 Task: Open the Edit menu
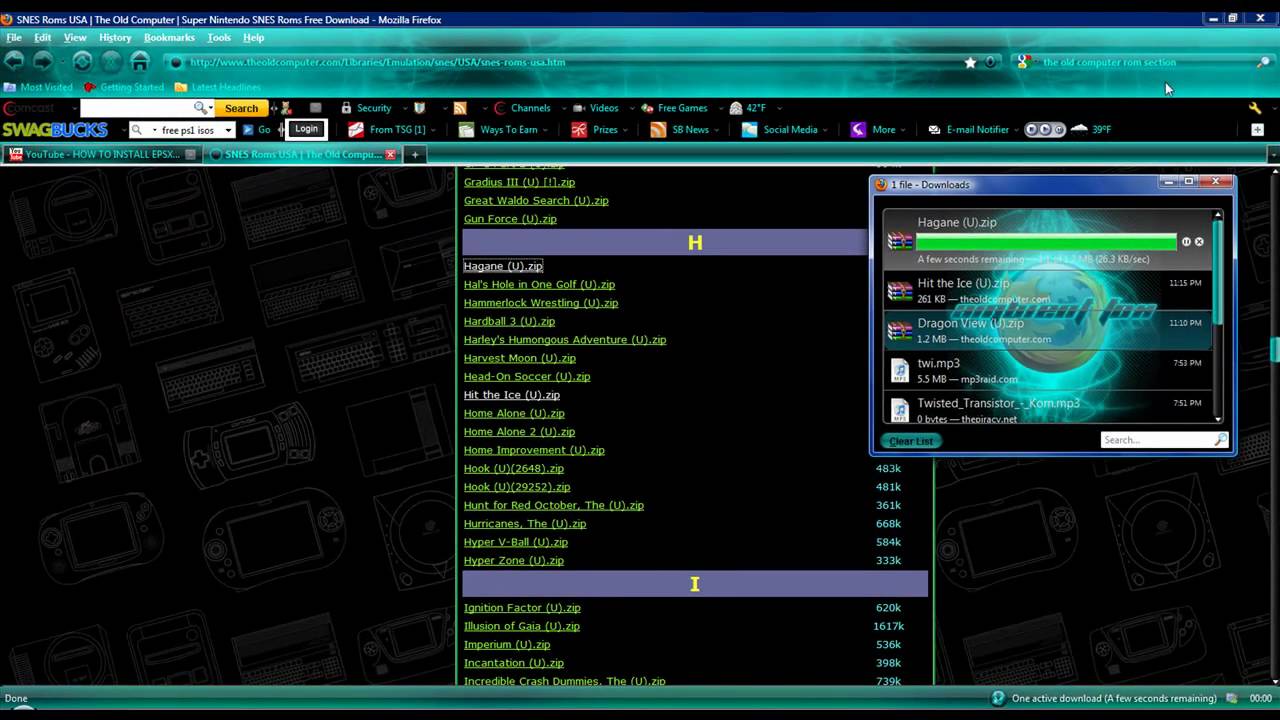[x=42, y=38]
